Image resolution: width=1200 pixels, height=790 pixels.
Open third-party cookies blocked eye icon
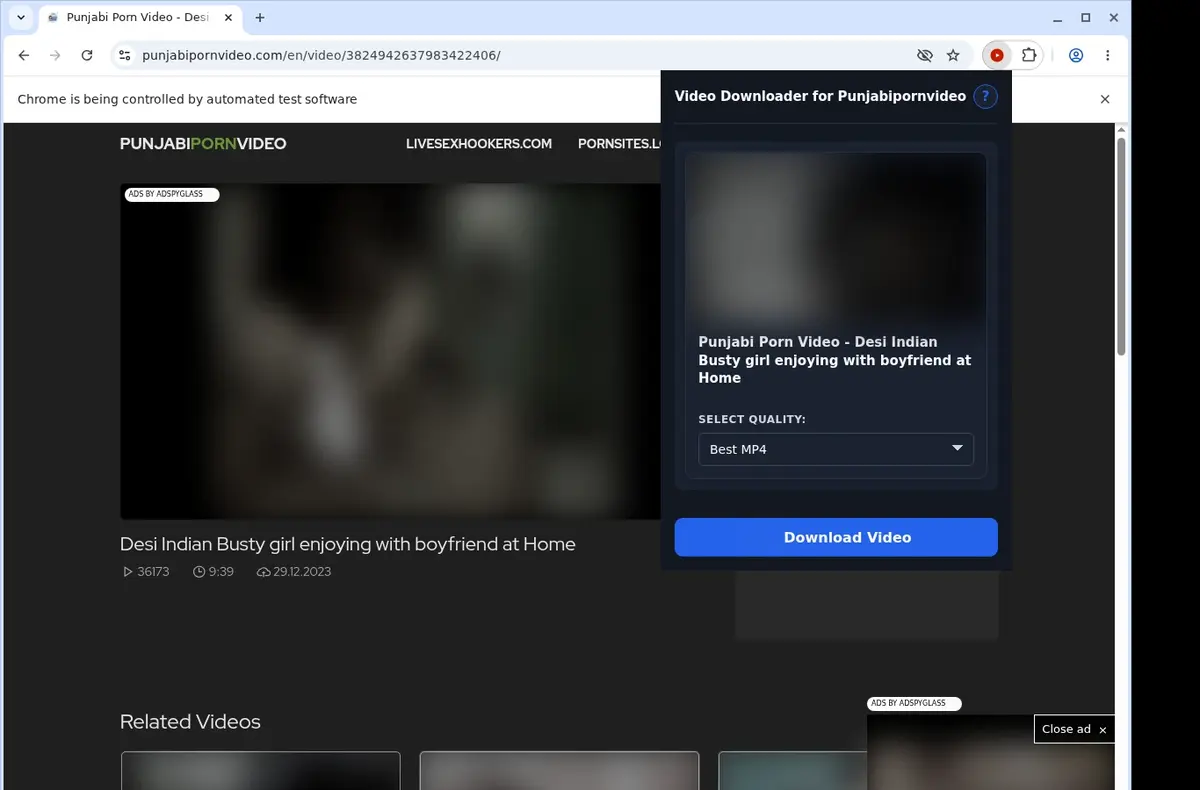pos(924,56)
